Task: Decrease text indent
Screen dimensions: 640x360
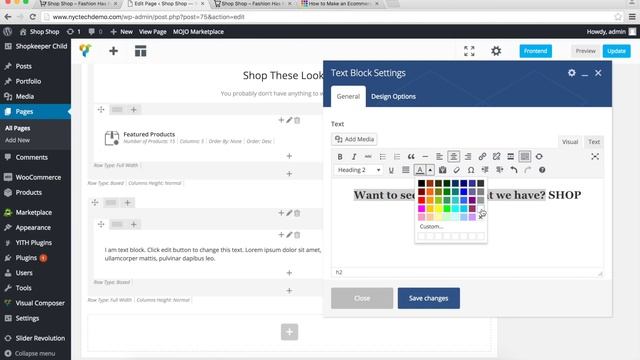Action: 485,170
